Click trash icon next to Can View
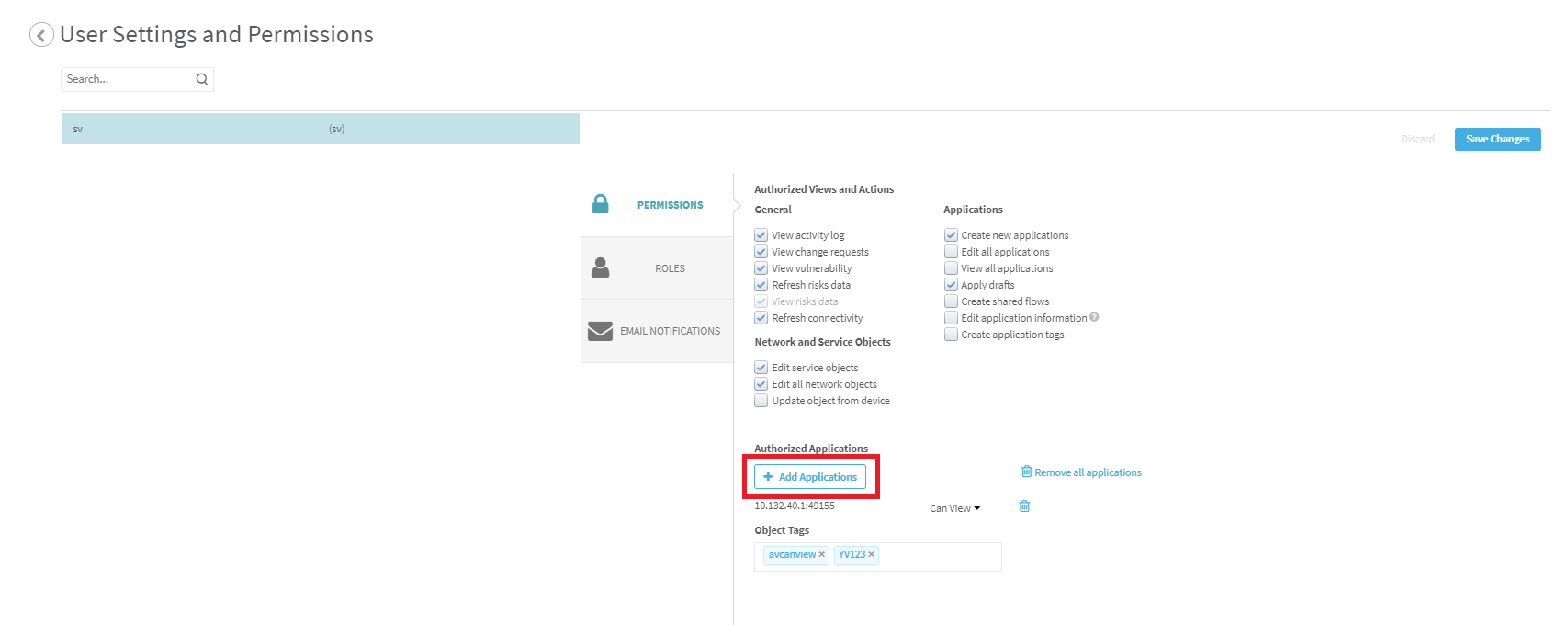This screenshot has height=625, width=1568. coord(1024,506)
